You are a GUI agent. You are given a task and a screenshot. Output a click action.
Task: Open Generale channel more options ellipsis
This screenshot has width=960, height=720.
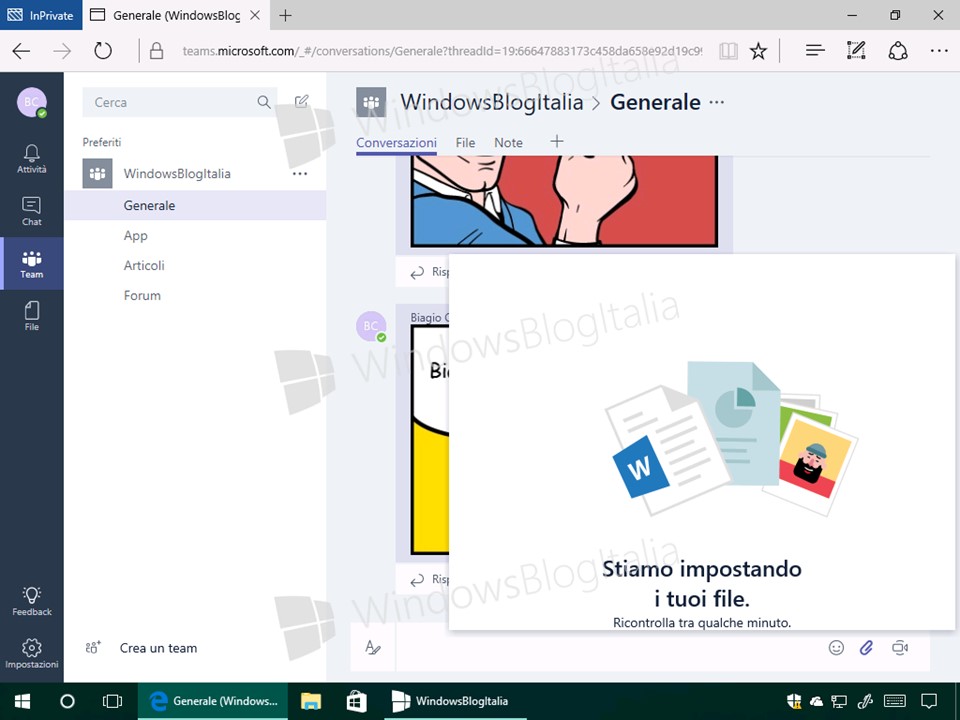coord(716,102)
